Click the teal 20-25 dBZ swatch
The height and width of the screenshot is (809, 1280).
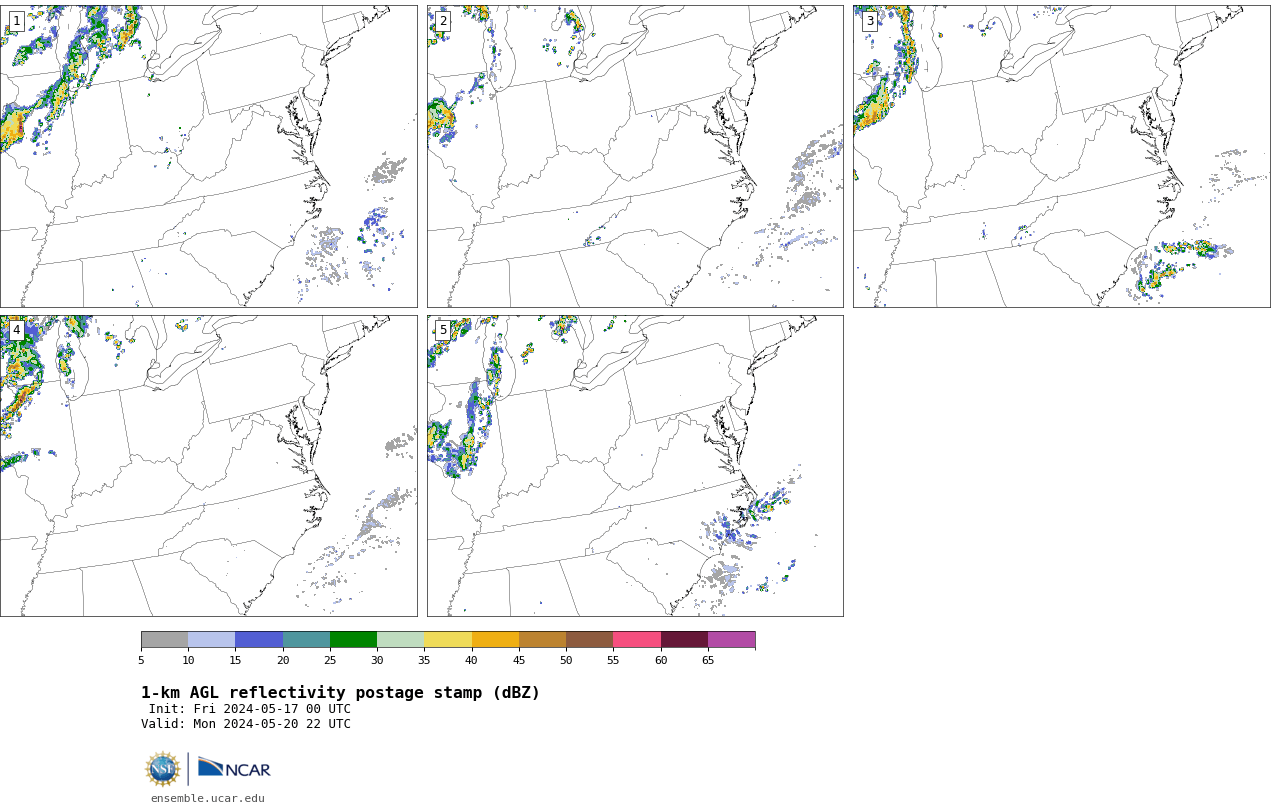306,640
